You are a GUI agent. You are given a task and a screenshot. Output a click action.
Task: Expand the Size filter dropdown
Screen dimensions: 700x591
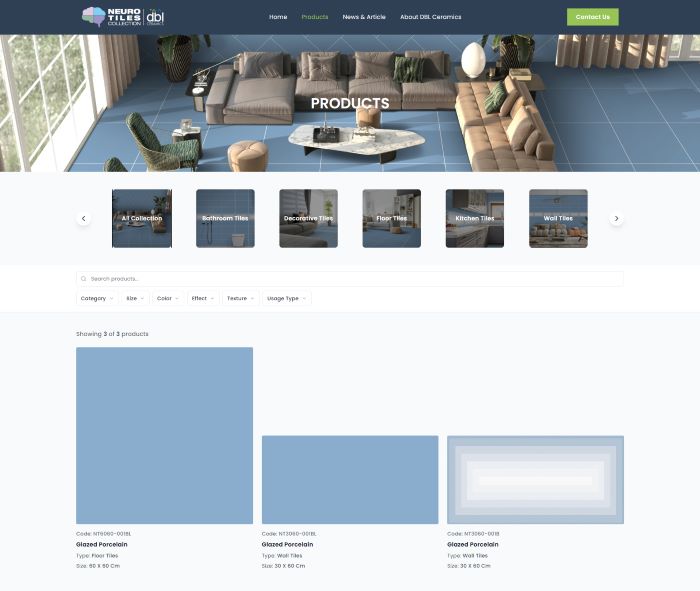135,298
